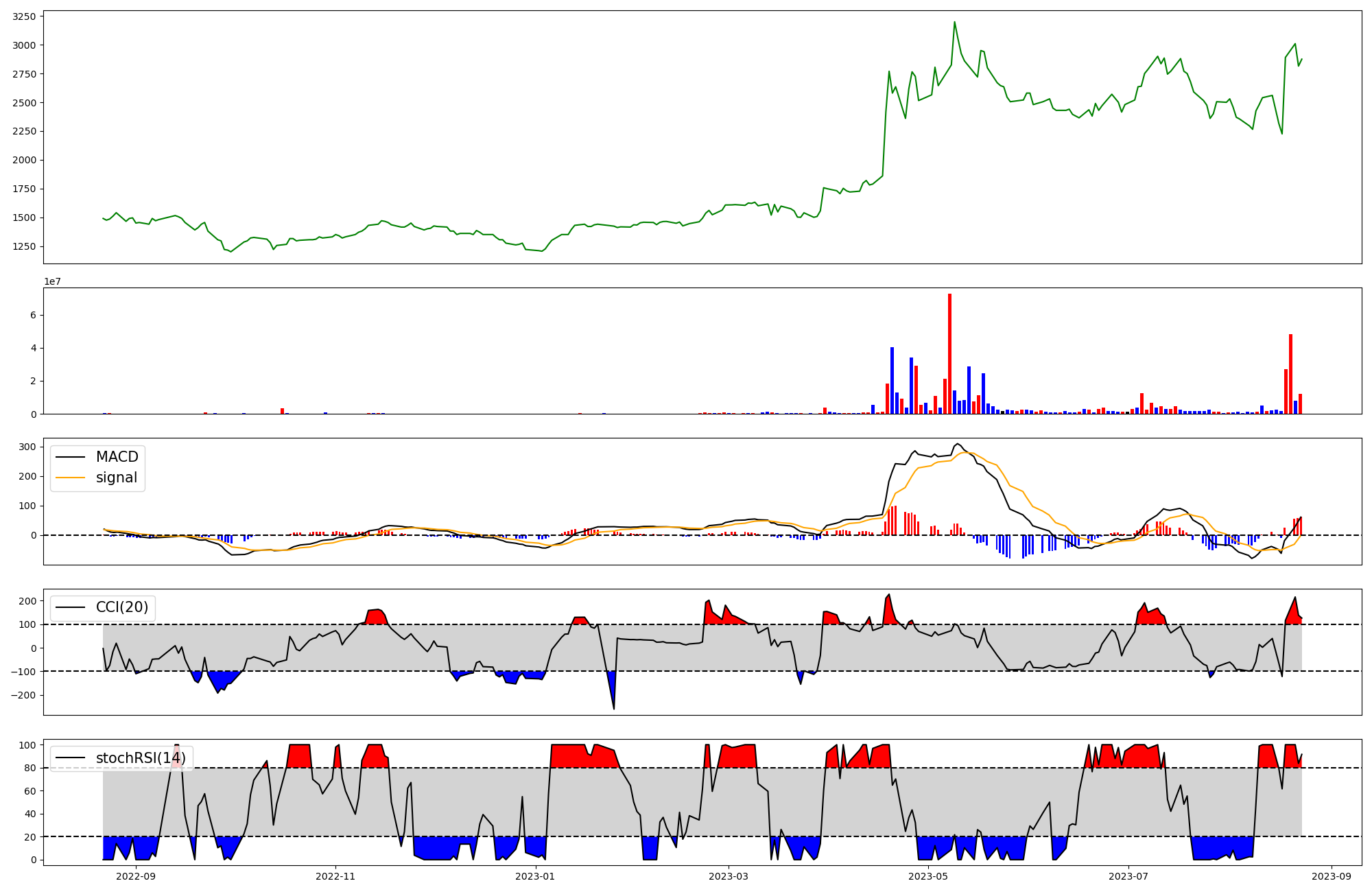Click the MACD legend entry

[117, 457]
